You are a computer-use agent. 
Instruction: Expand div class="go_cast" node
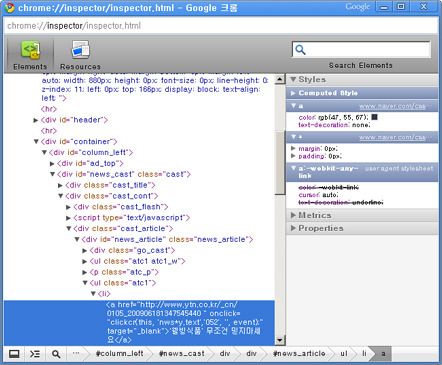[x=85, y=251]
